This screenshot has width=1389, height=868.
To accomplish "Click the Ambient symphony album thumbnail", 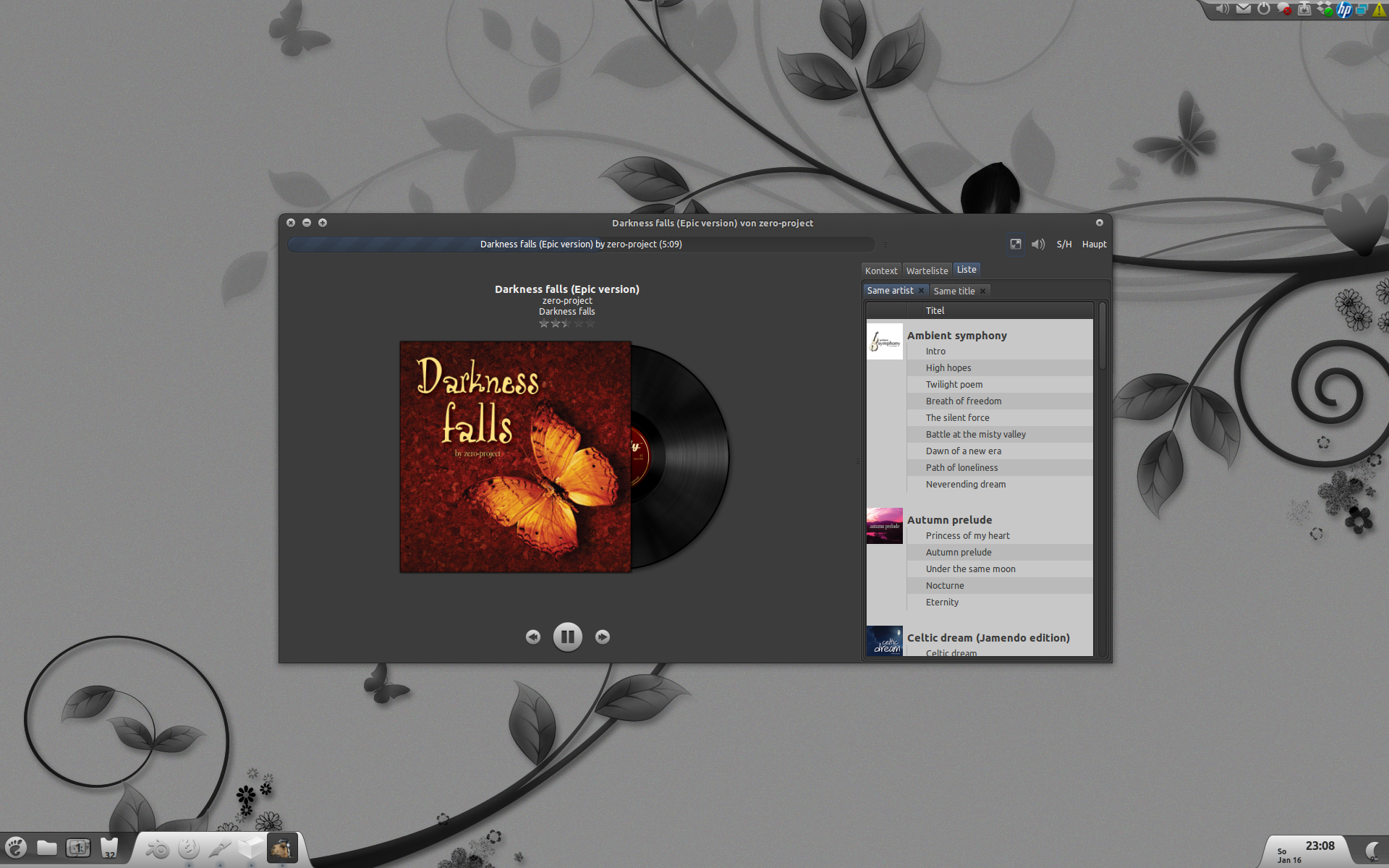I will [x=885, y=341].
